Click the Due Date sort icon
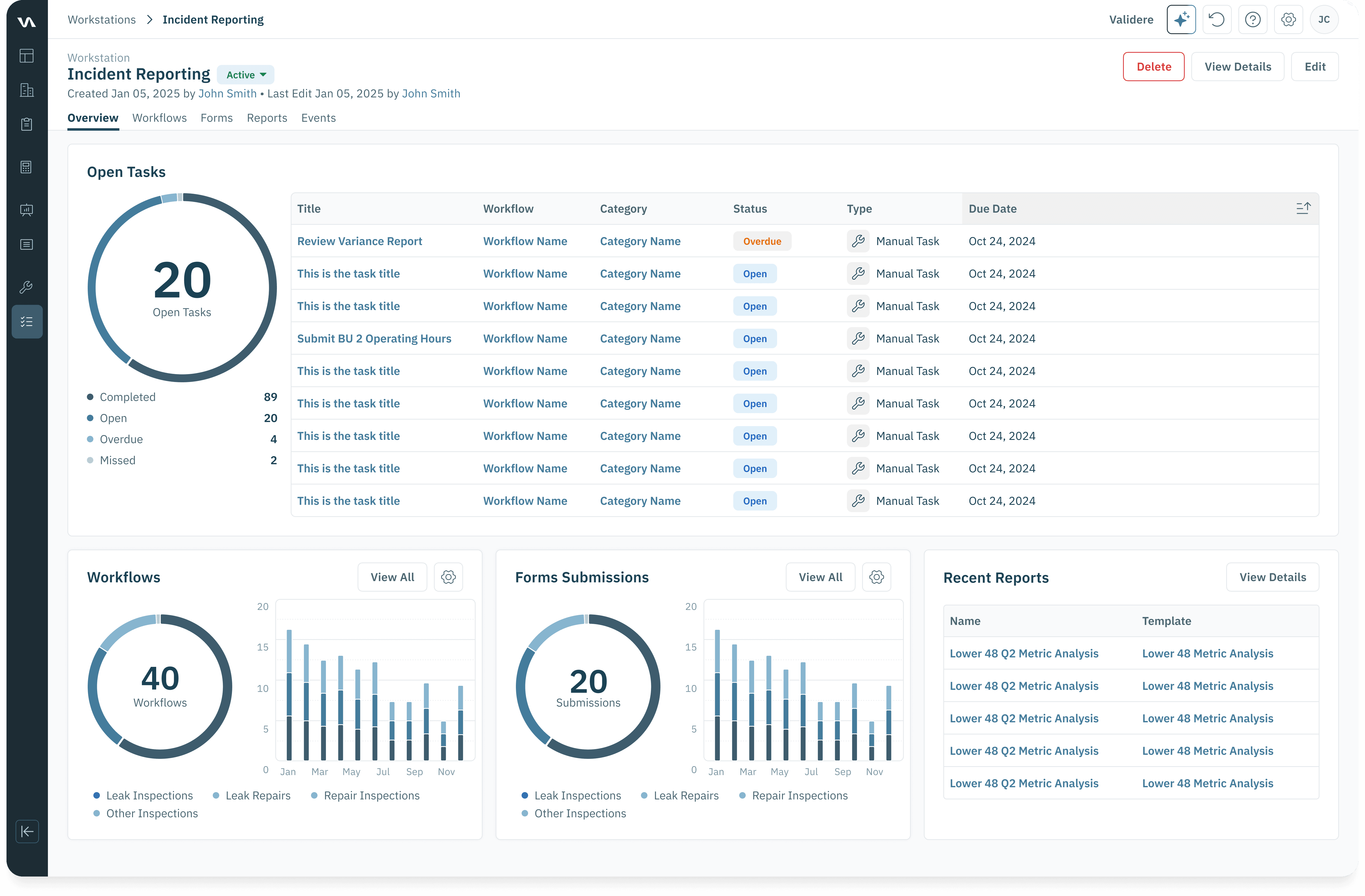 [1303, 208]
